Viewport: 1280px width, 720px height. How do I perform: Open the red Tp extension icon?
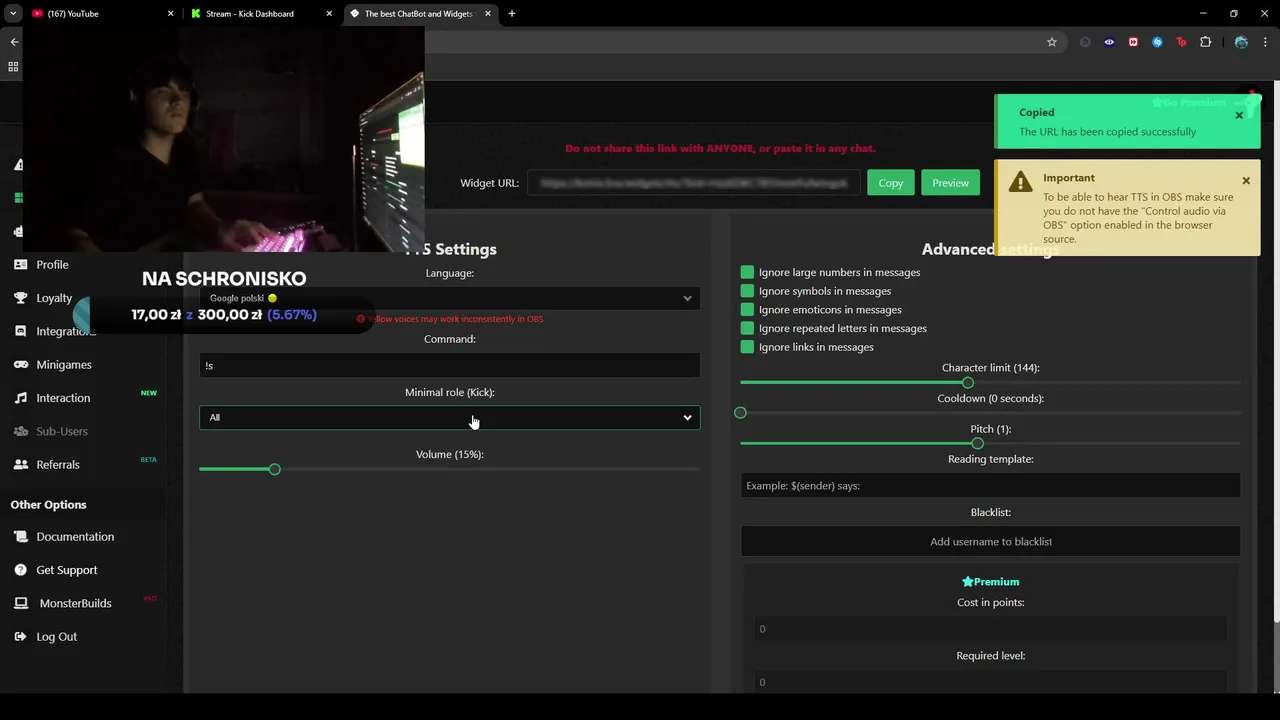coord(1181,42)
